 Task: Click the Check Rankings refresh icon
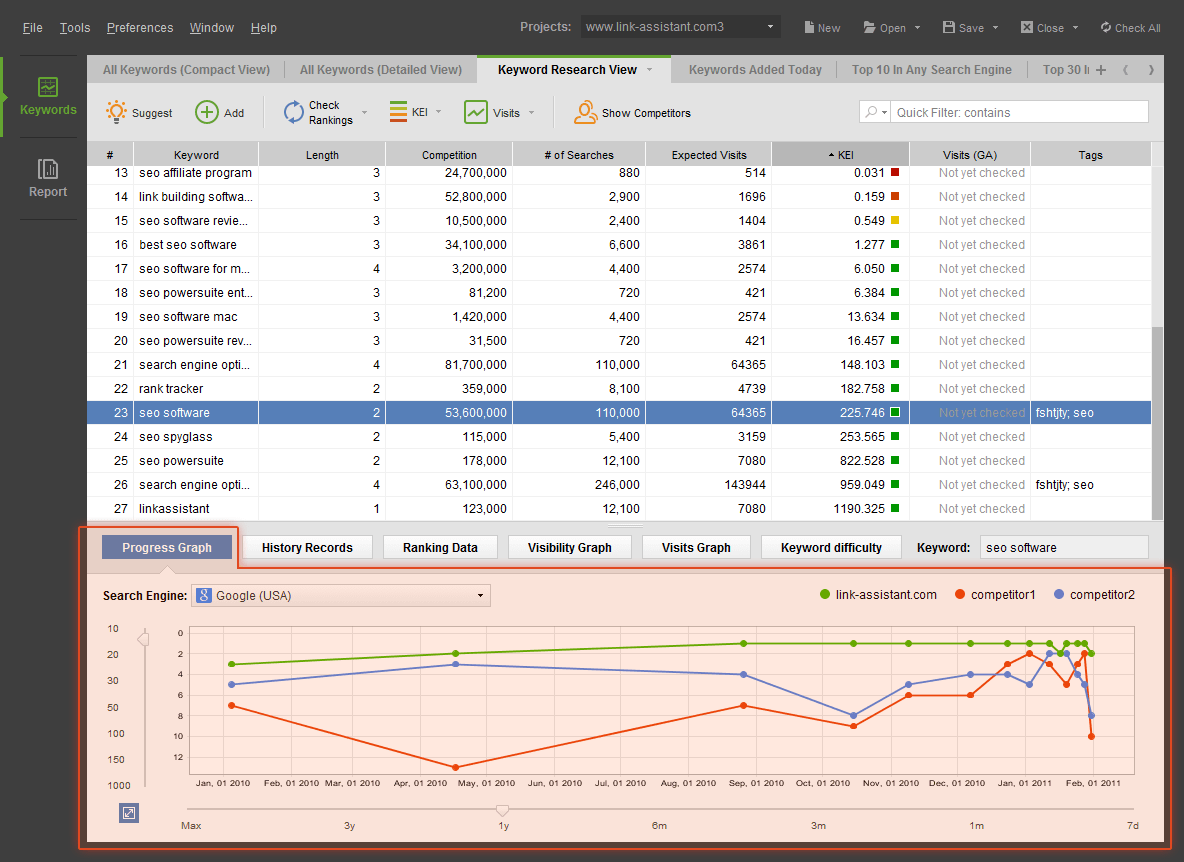pyautogui.click(x=294, y=112)
